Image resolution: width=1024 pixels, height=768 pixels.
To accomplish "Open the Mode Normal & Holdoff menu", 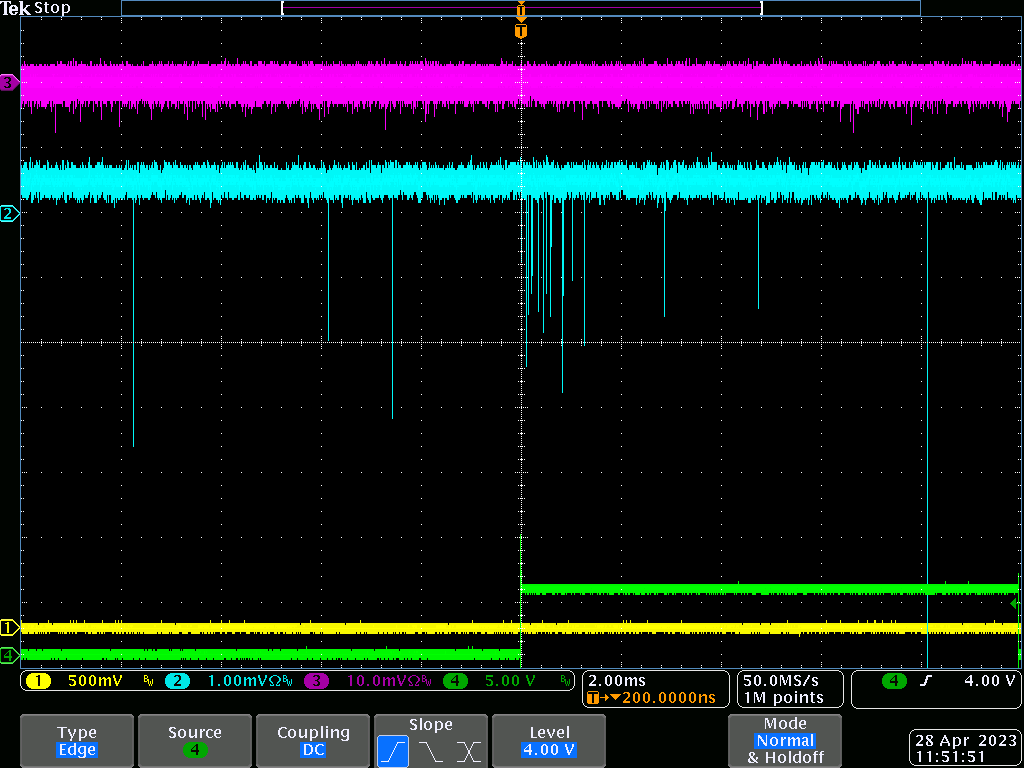I will [x=785, y=741].
